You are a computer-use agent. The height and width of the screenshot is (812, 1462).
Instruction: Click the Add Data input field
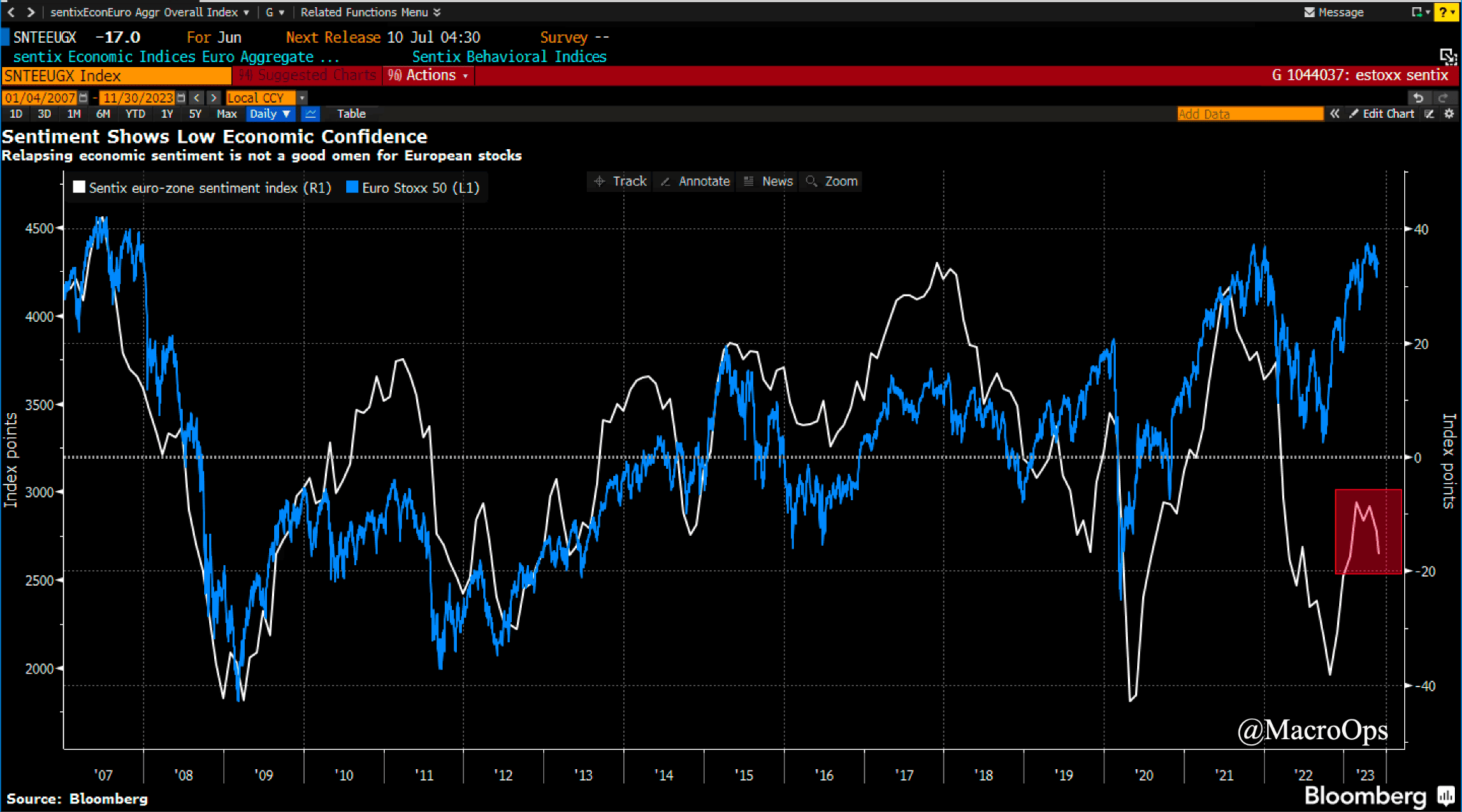(x=1249, y=113)
